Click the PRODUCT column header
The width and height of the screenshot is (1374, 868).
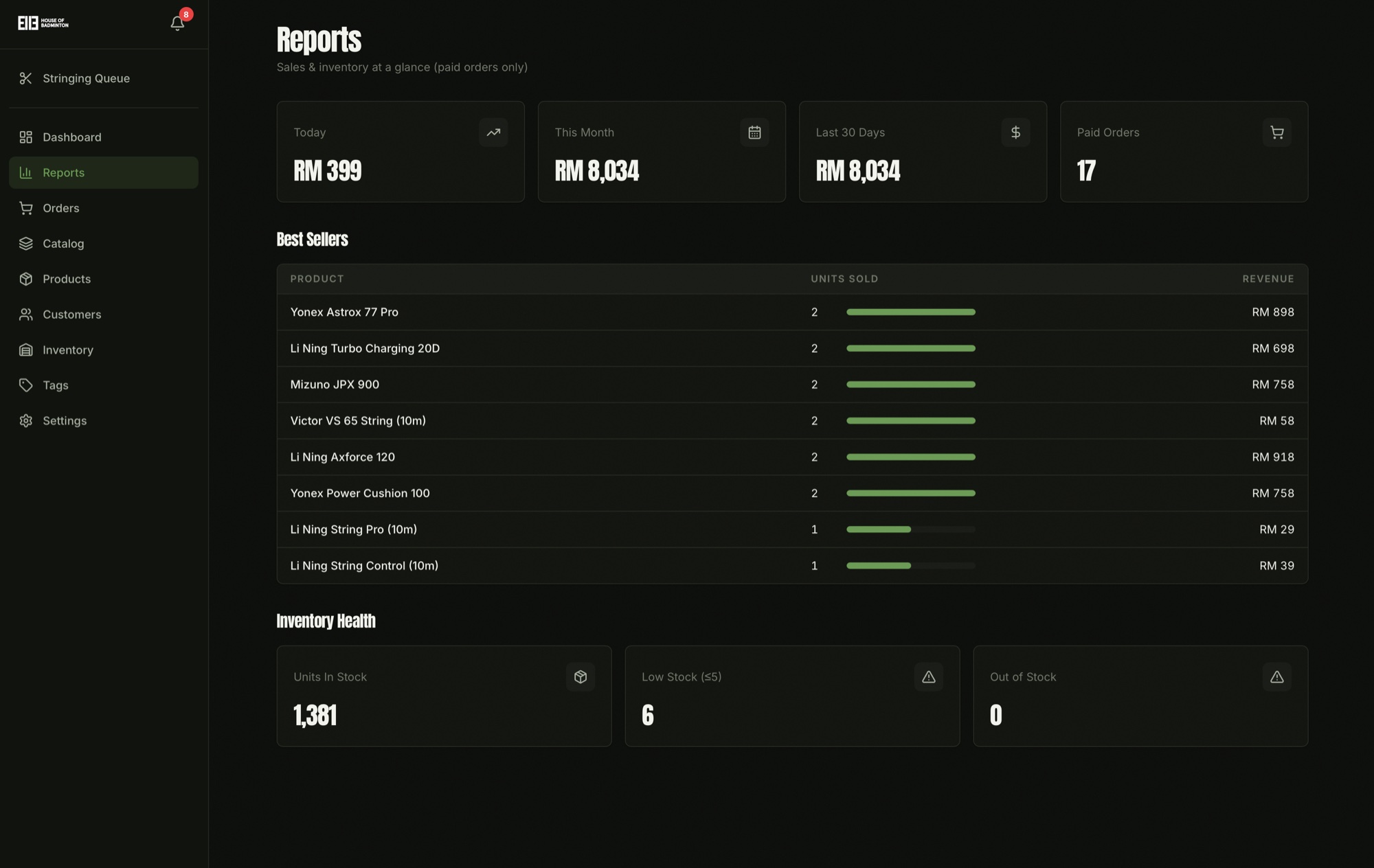317,279
